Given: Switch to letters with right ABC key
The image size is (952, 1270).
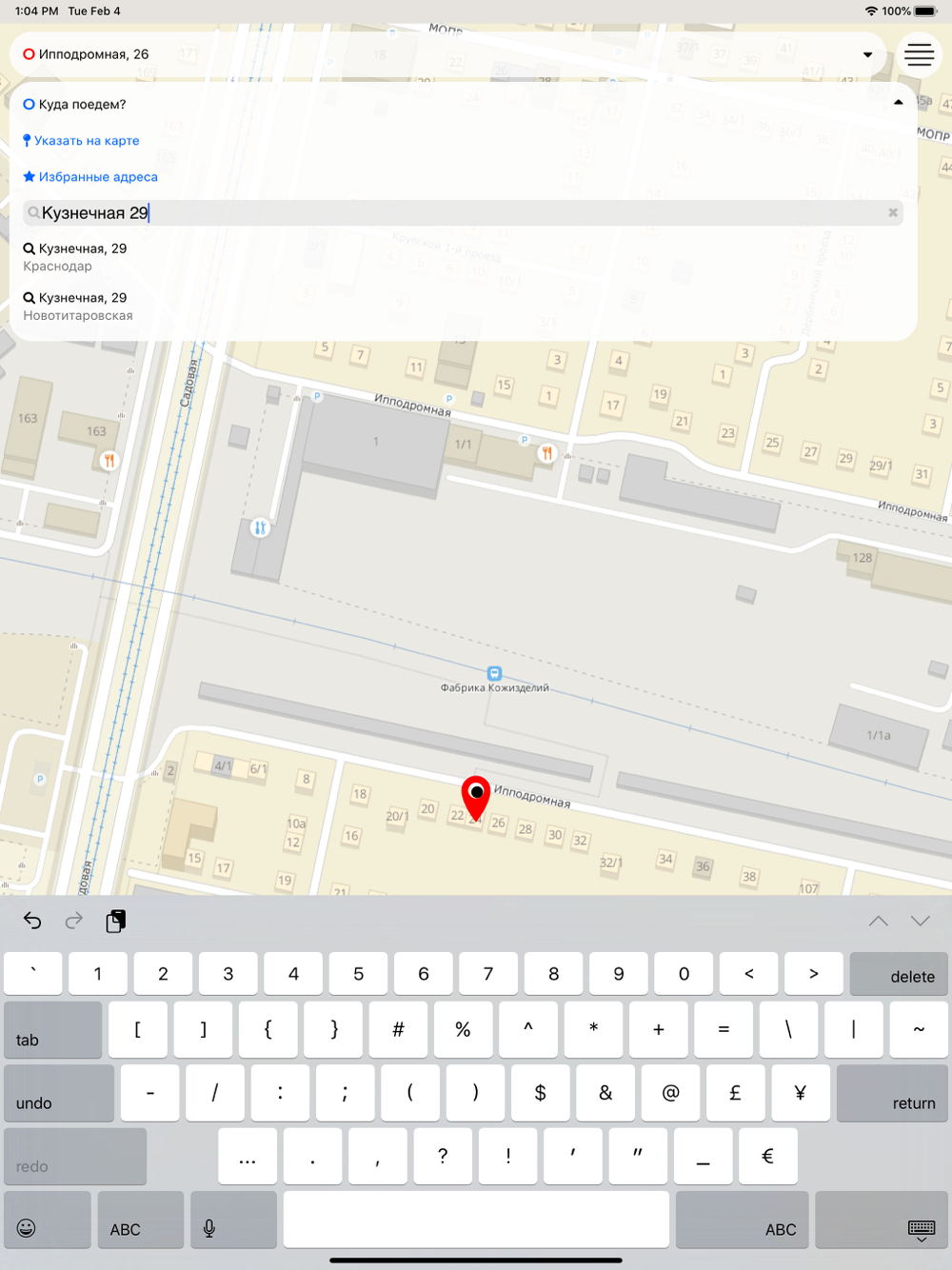Looking at the screenshot, I should pyautogui.click(x=742, y=1220).
